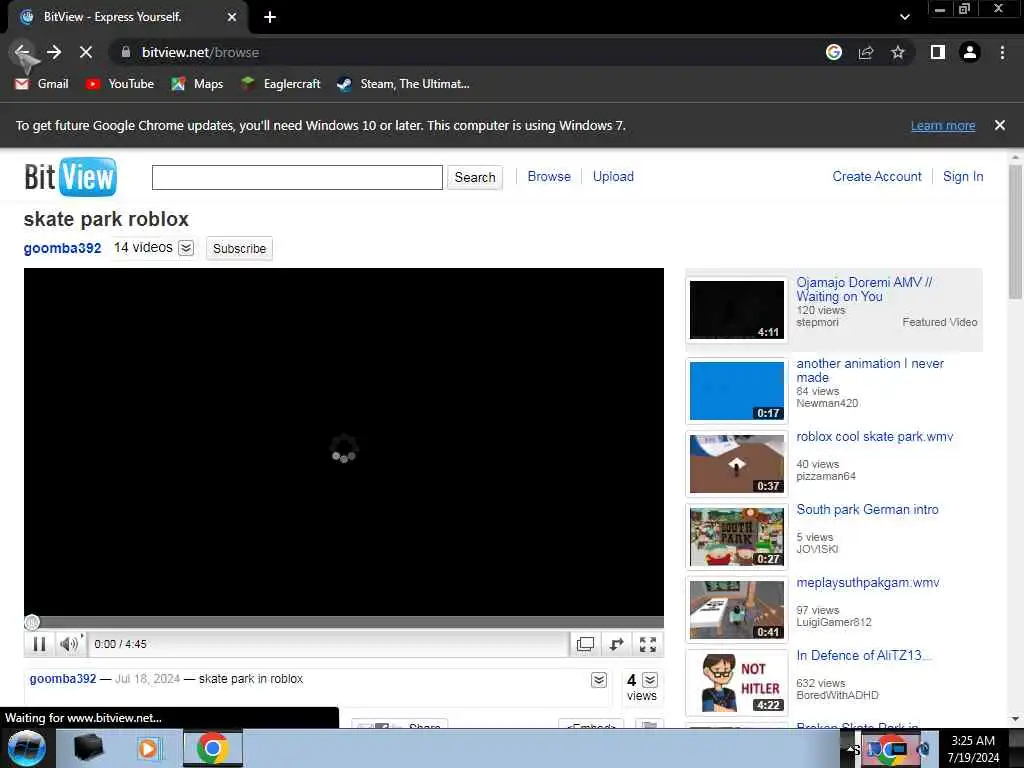Open the tab search chevron

pyautogui.click(x=904, y=17)
